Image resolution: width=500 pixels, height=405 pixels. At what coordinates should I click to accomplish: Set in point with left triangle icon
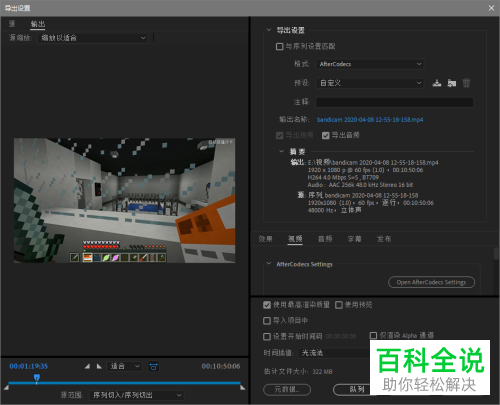(x=87, y=366)
